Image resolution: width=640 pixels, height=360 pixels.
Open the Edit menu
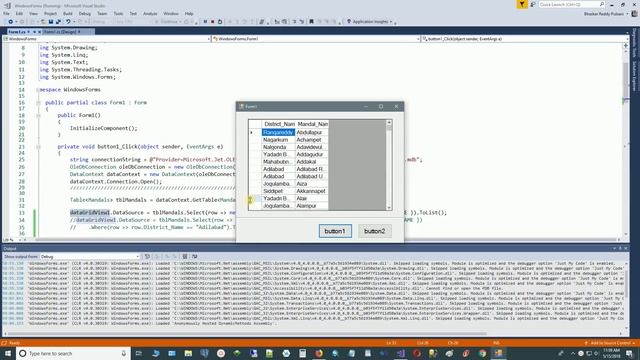19,13
